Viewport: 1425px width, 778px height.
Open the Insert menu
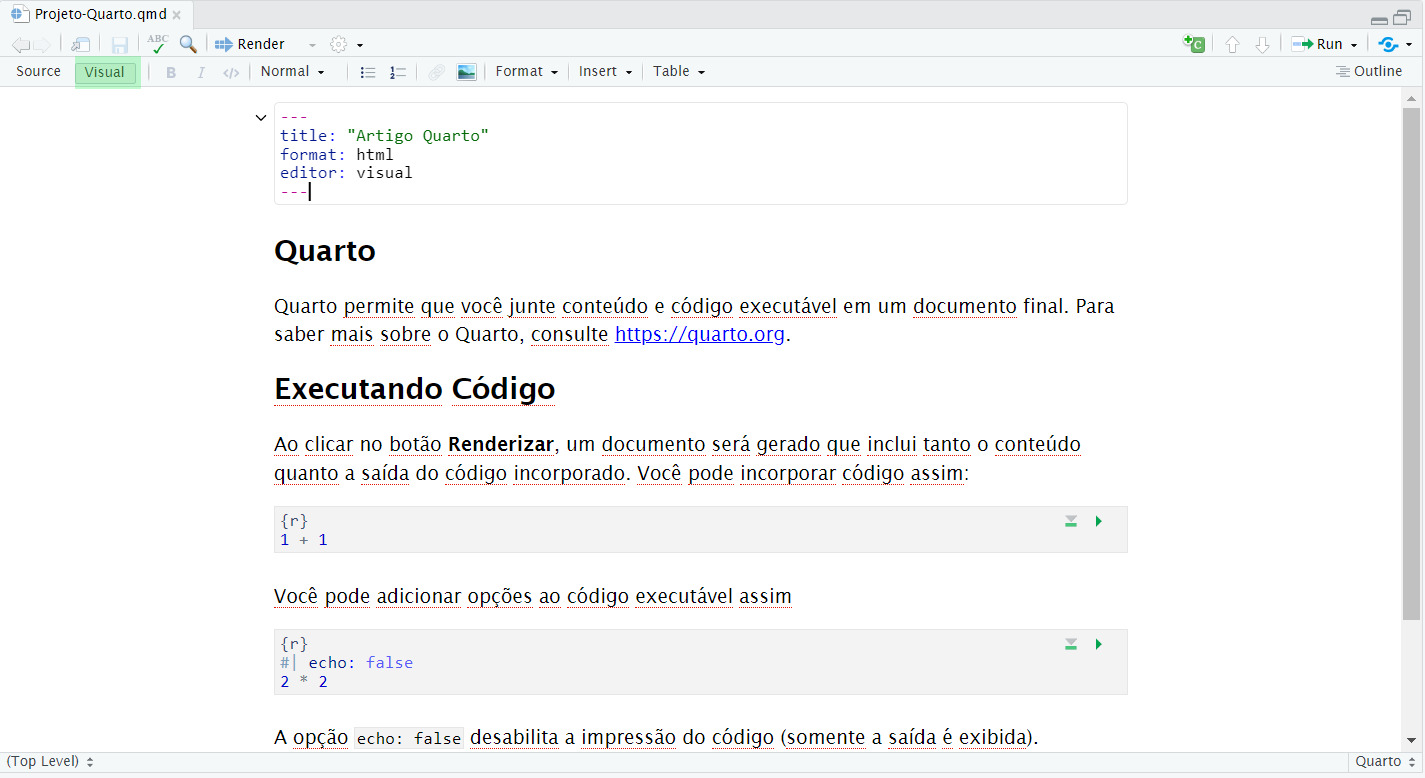click(x=606, y=71)
